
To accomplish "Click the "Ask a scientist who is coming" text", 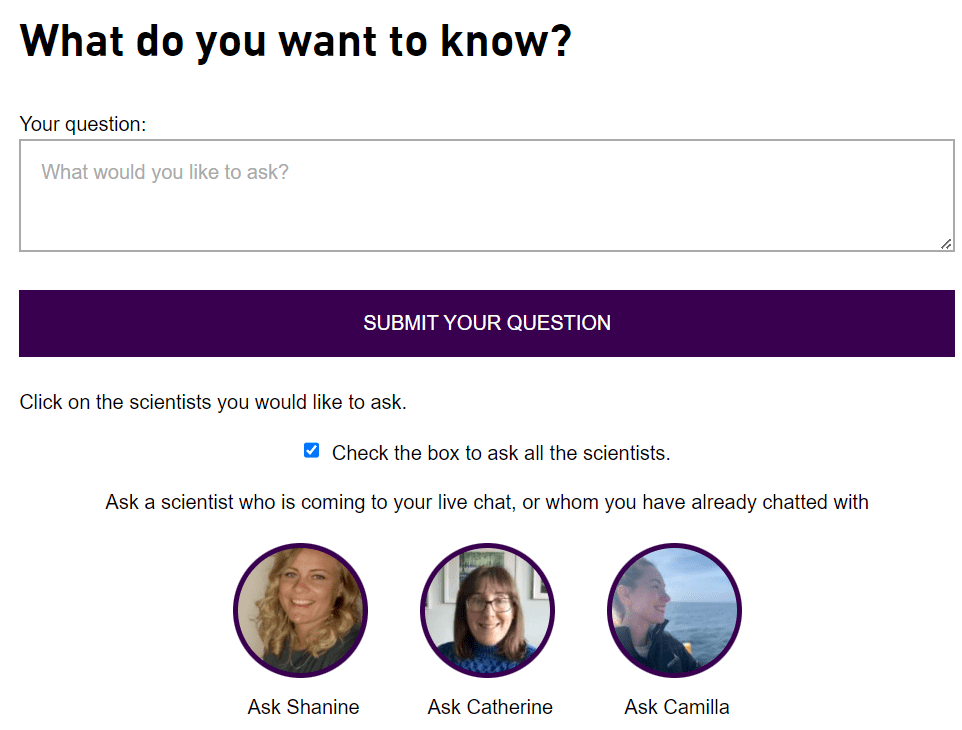I will [487, 502].
